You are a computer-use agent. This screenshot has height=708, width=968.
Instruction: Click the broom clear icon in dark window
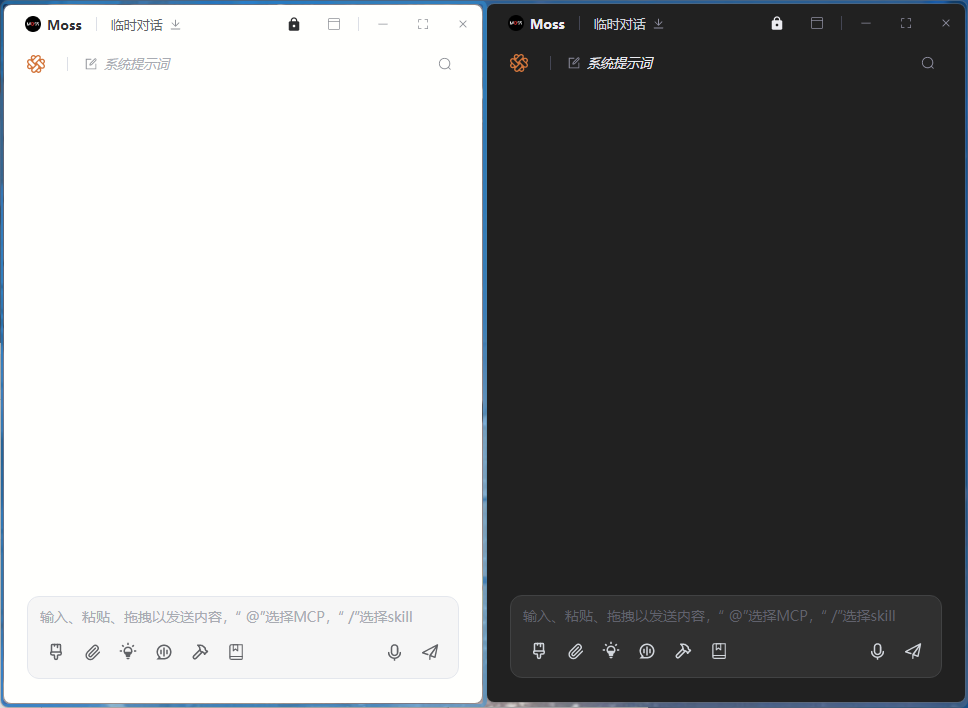[539, 651]
